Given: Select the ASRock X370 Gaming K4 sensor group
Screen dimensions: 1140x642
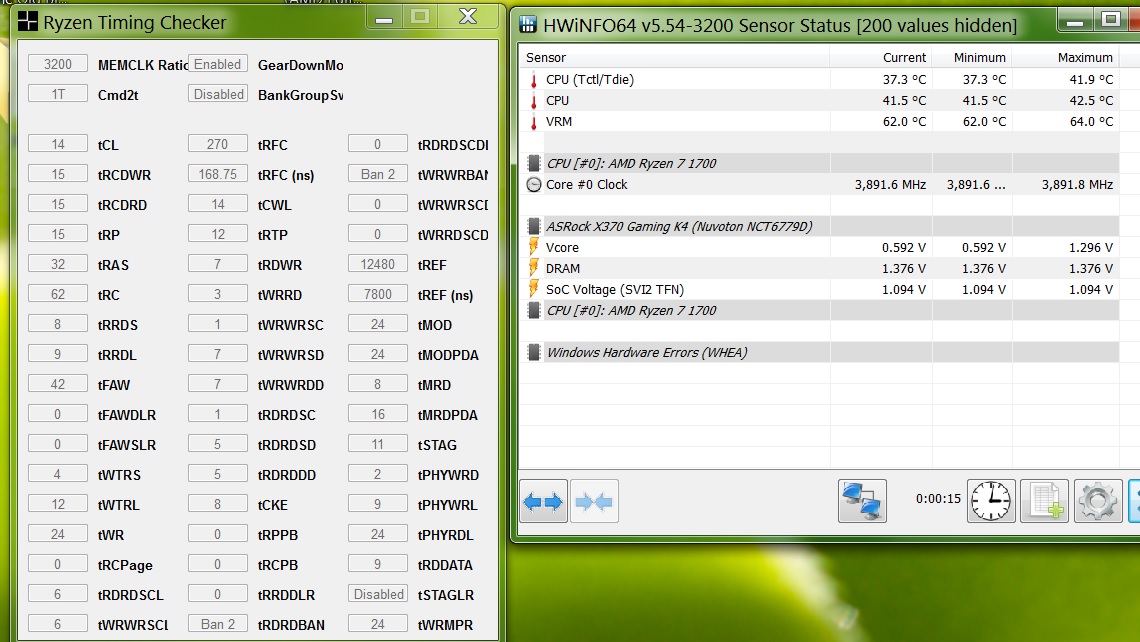Looking at the screenshot, I should click(819, 226).
